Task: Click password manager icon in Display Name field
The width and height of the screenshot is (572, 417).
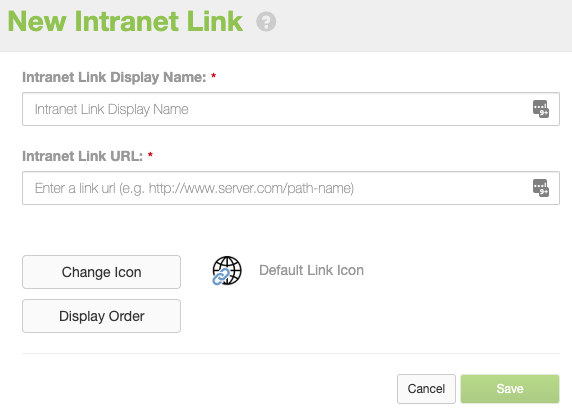Action: pyautogui.click(x=541, y=109)
